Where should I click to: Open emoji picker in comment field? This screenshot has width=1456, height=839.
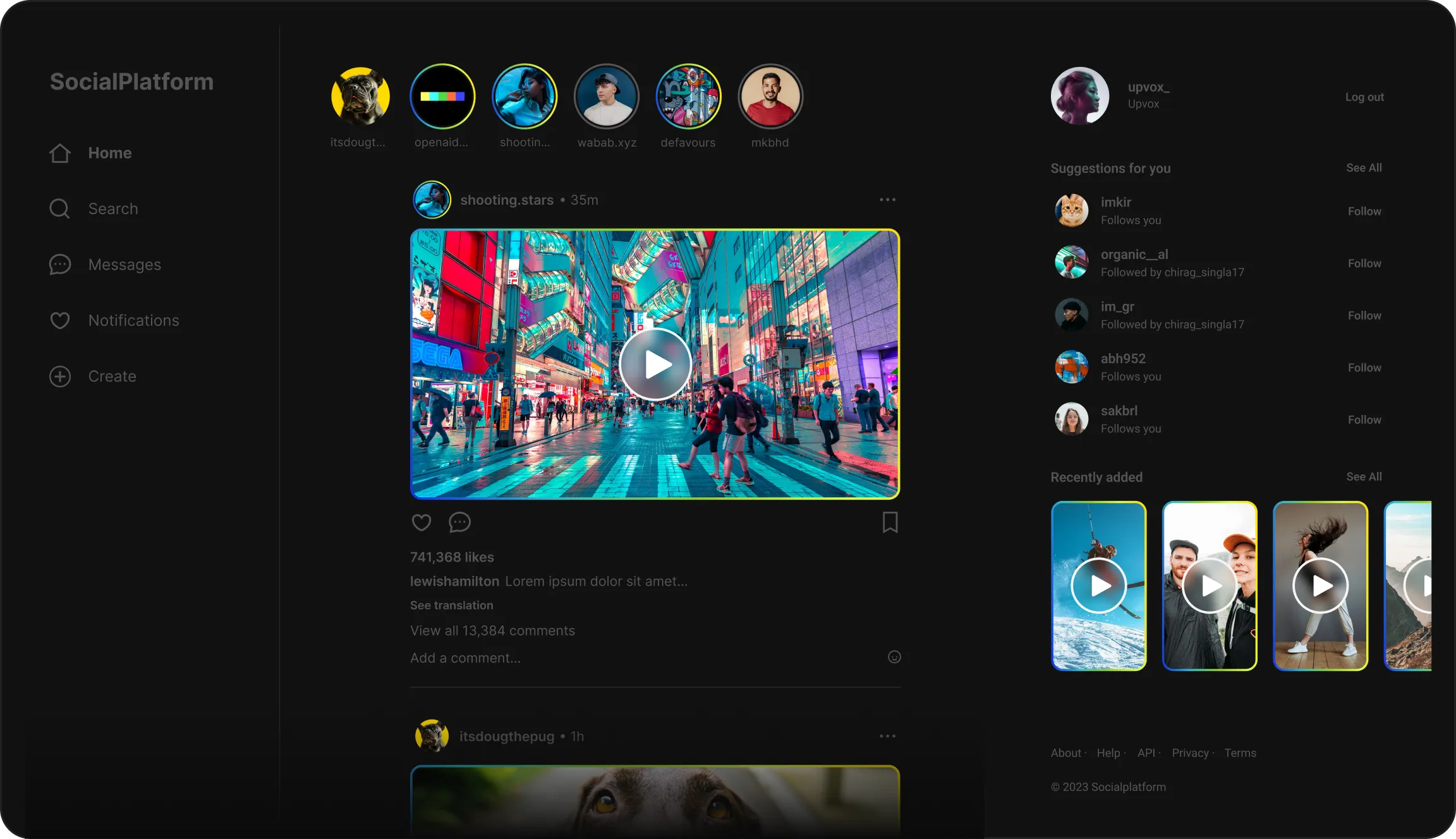[x=894, y=657]
